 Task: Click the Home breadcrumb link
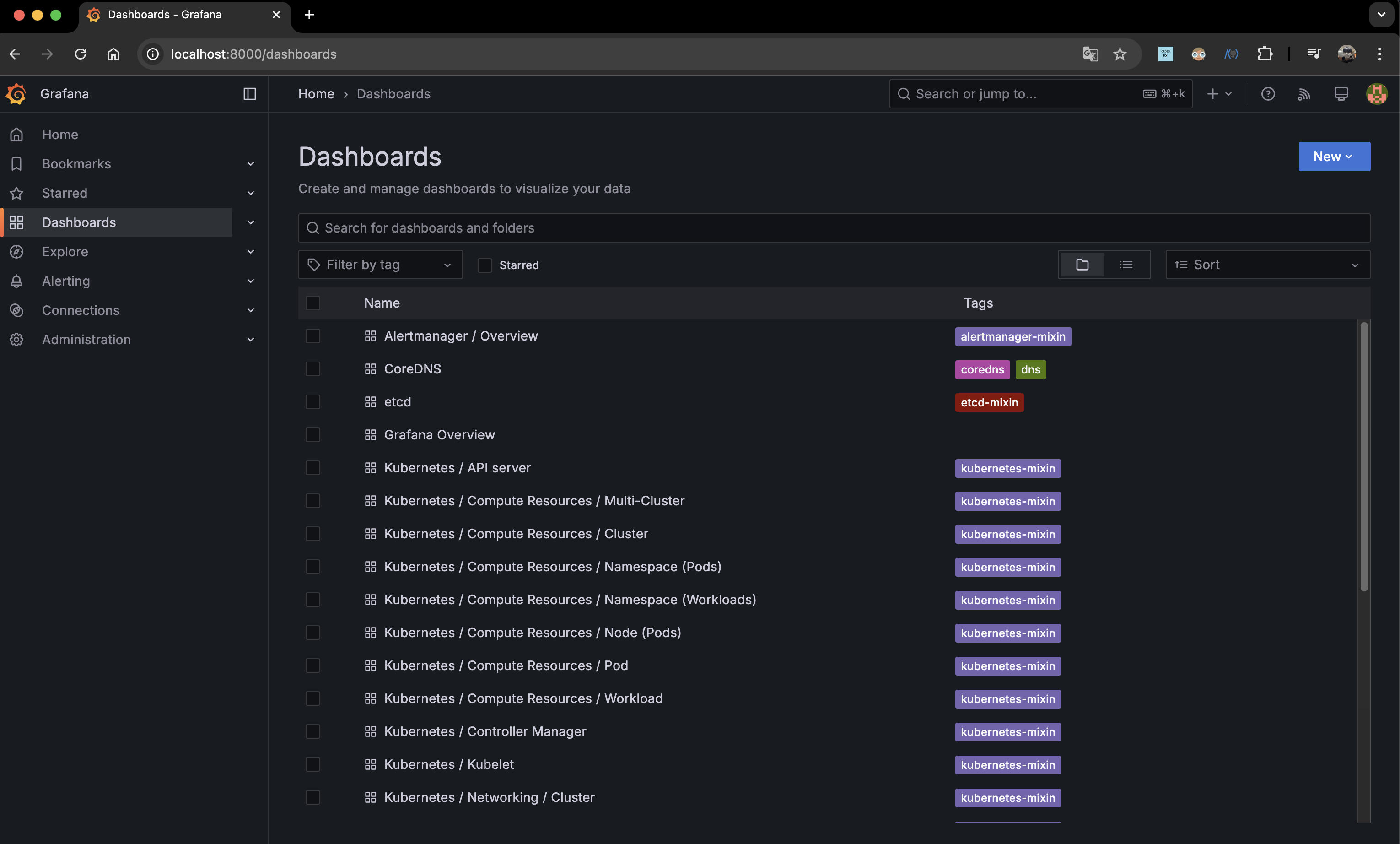click(x=317, y=94)
